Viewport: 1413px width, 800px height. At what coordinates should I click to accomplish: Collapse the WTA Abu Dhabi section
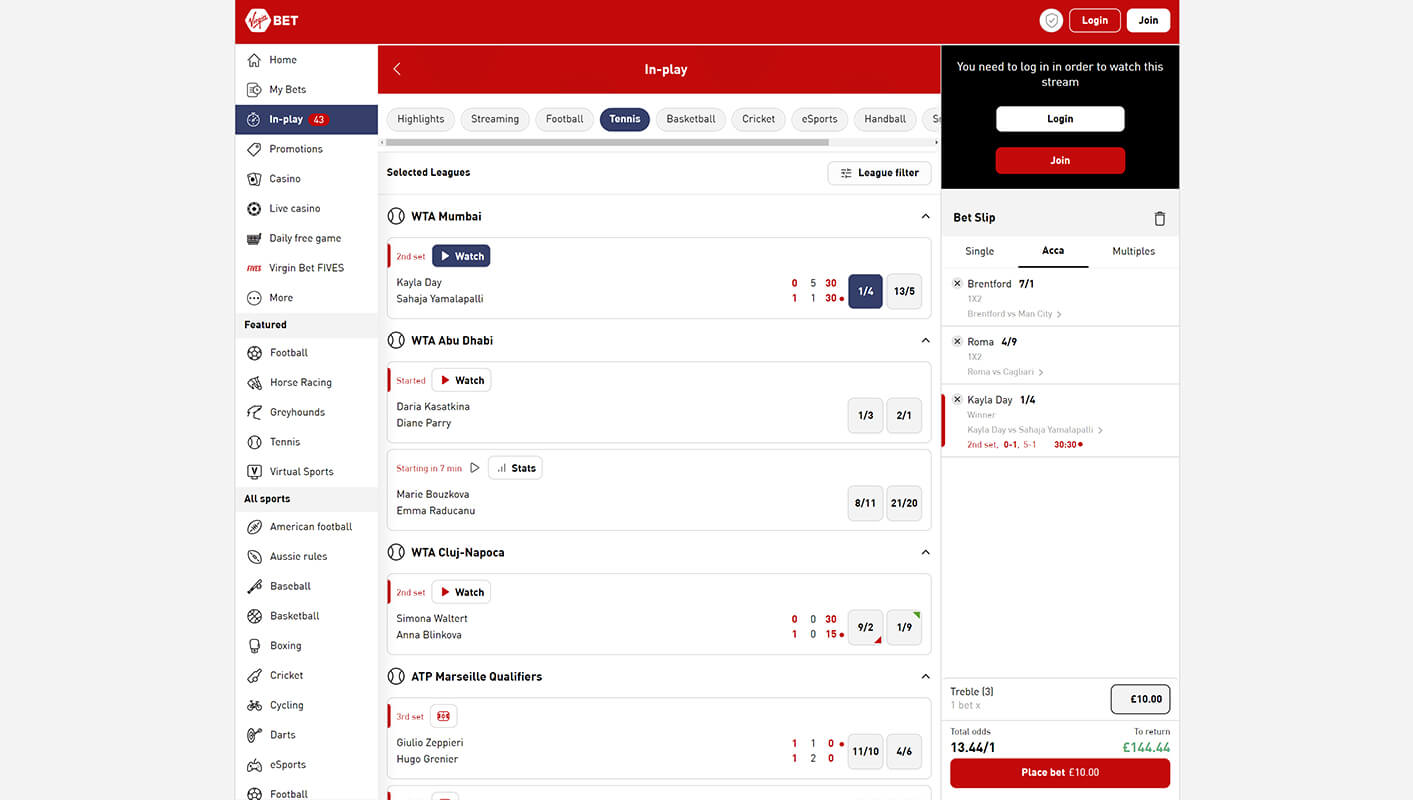925,340
